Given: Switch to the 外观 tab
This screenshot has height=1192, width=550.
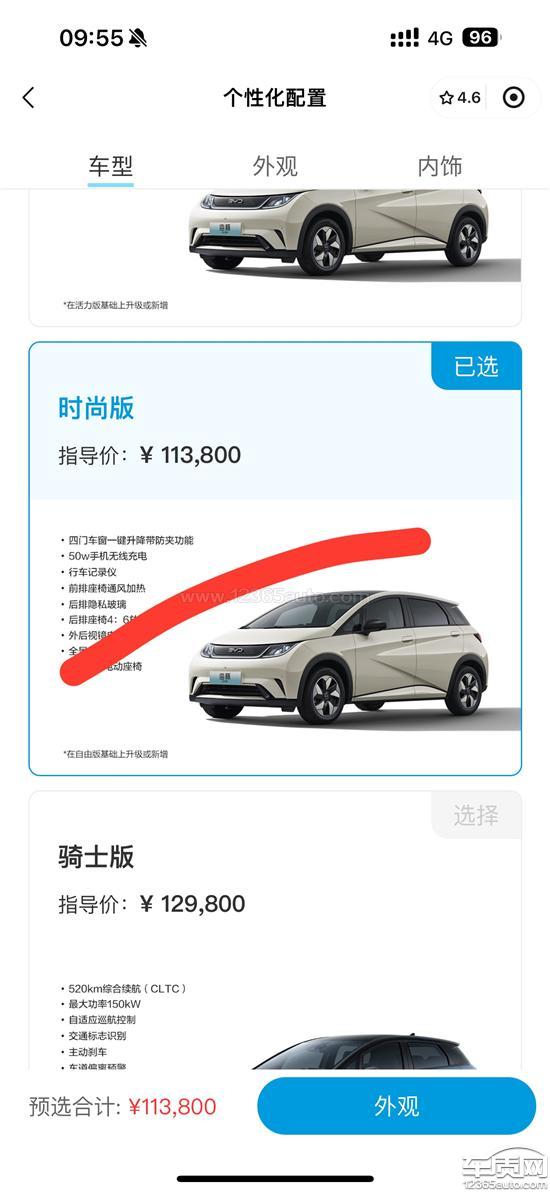Looking at the screenshot, I should [275, 166].
